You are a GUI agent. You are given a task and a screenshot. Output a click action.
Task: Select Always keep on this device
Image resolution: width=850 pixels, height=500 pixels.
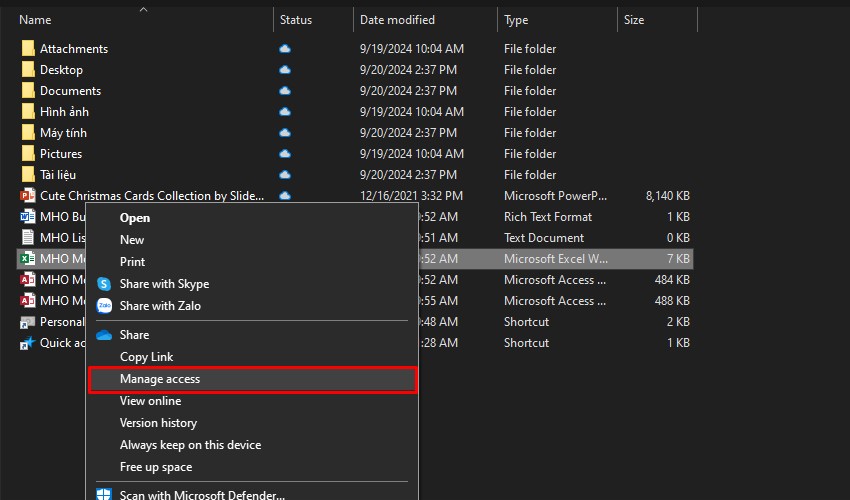pos(190,445)
